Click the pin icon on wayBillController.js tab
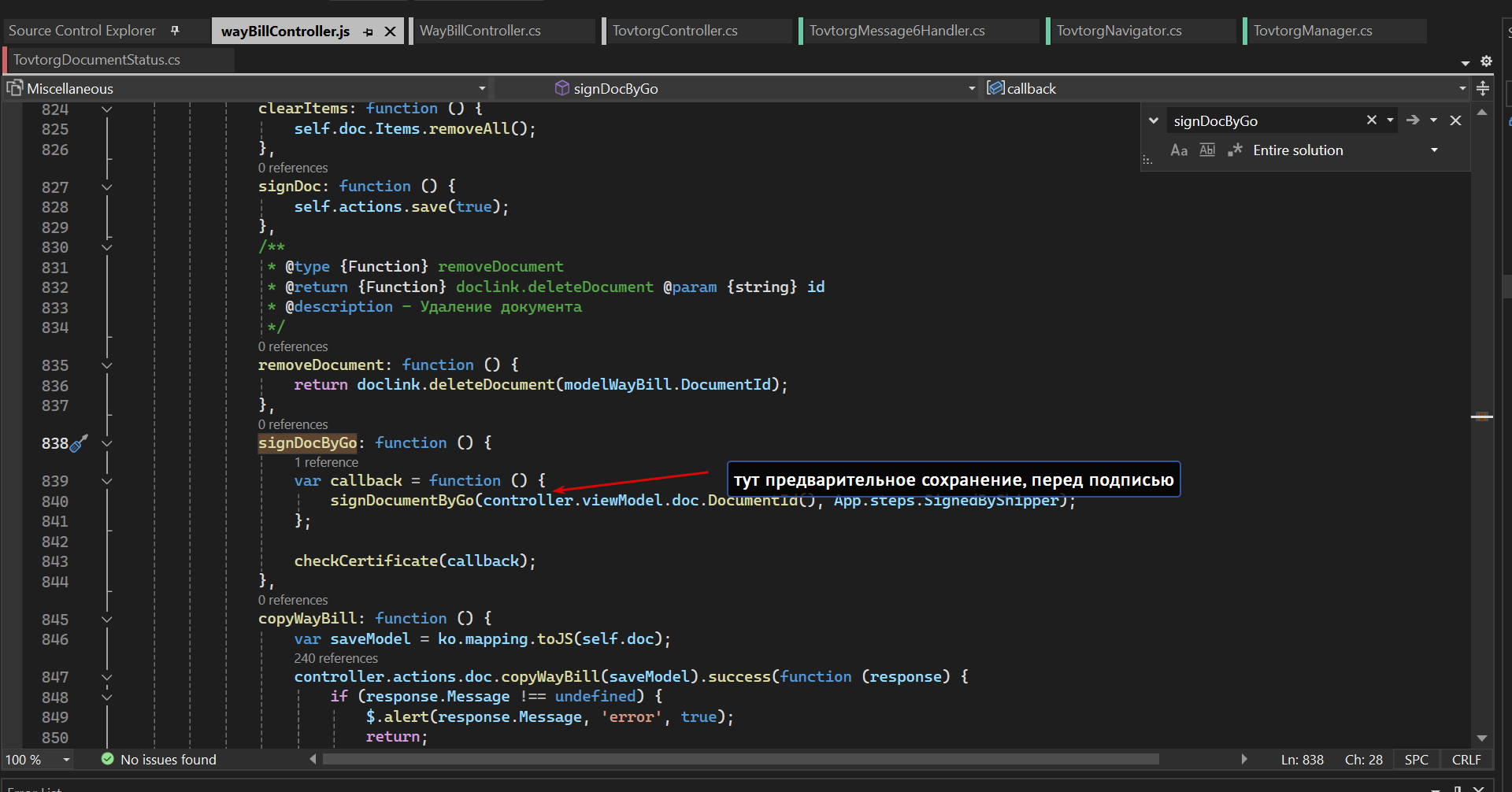This screenshot has height=792, width=1512. [368, 31]
